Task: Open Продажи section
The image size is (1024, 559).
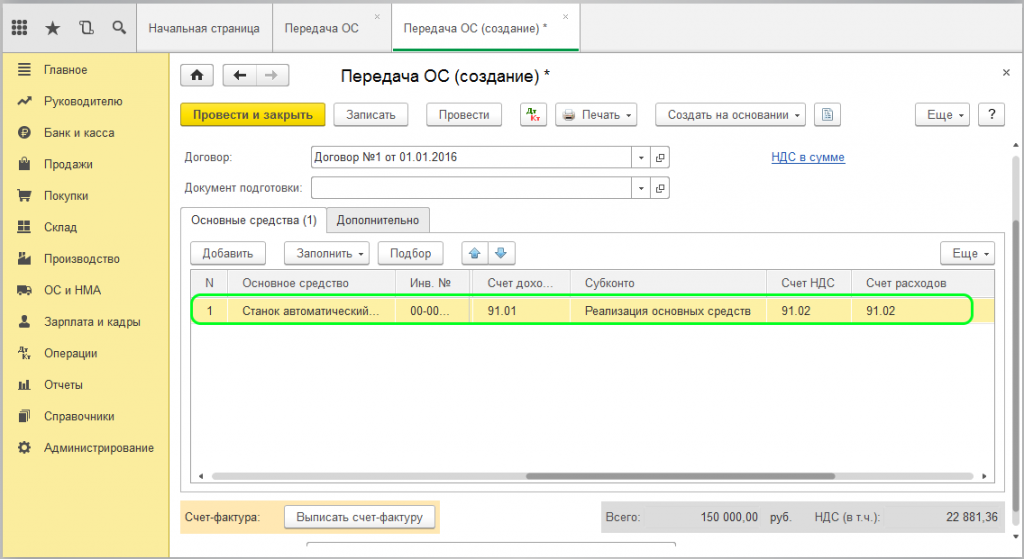Action: click(x=68, y=164)
